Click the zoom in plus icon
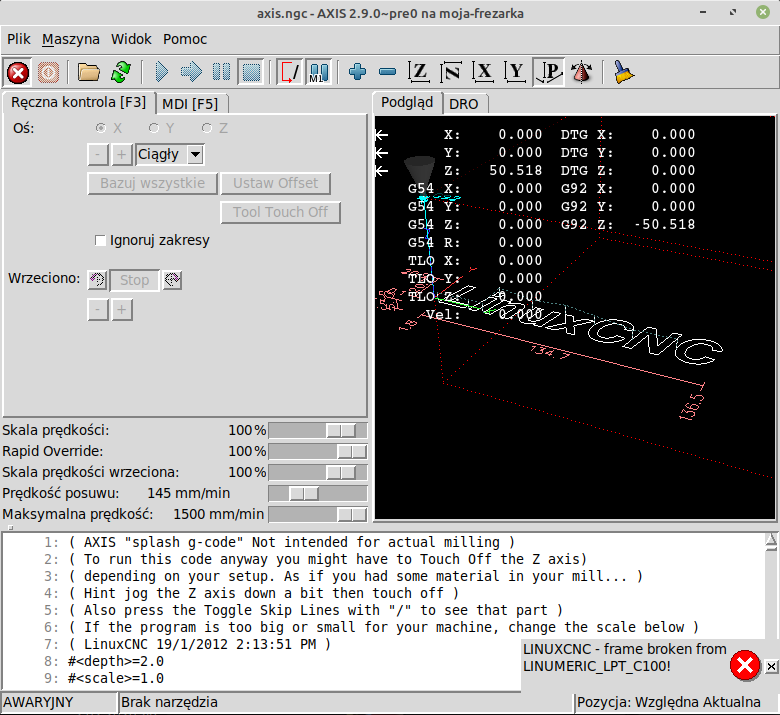 point(357,72)
